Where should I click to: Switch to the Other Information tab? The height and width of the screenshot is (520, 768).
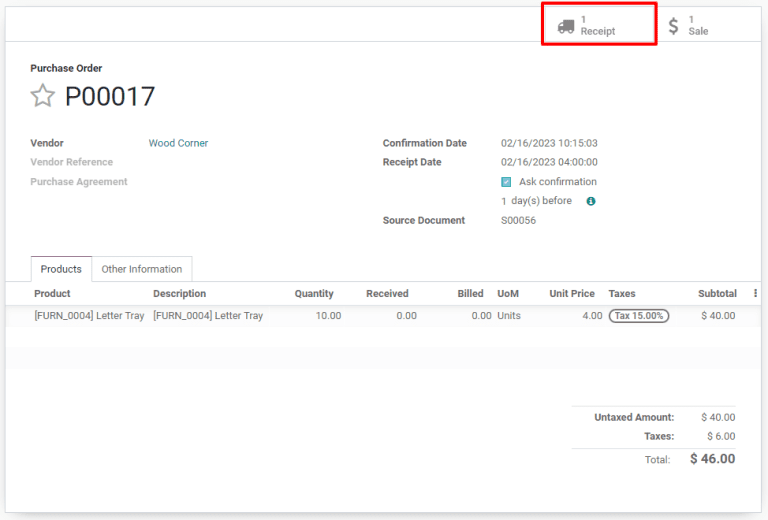pyautogui.click(x=142, y=269)
